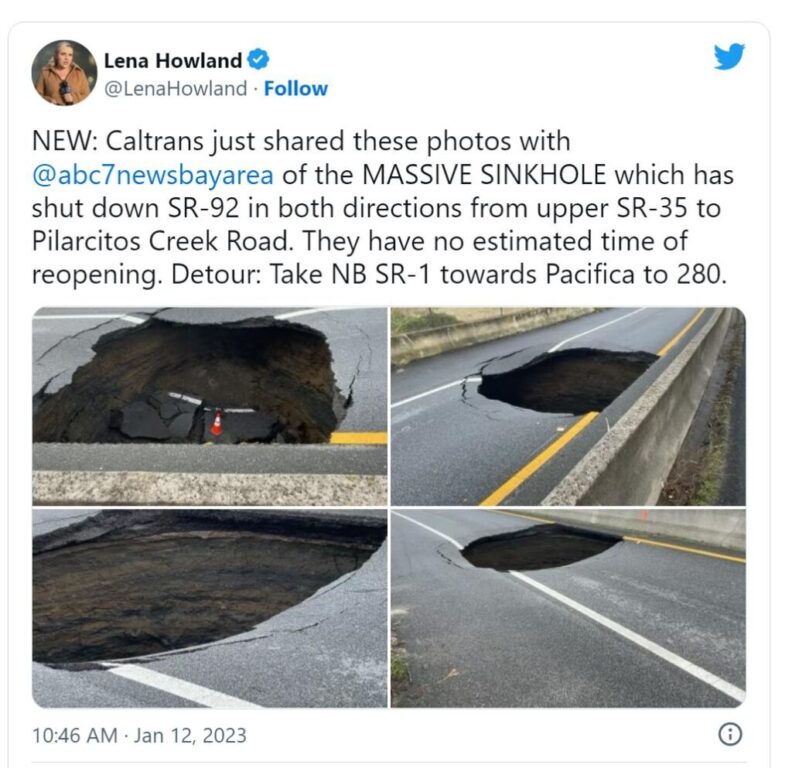The height and width of the screenshot is (768, 792).
Task: Click the Pilarcitos Creek Road text
Action: click(x=162, y=241)
